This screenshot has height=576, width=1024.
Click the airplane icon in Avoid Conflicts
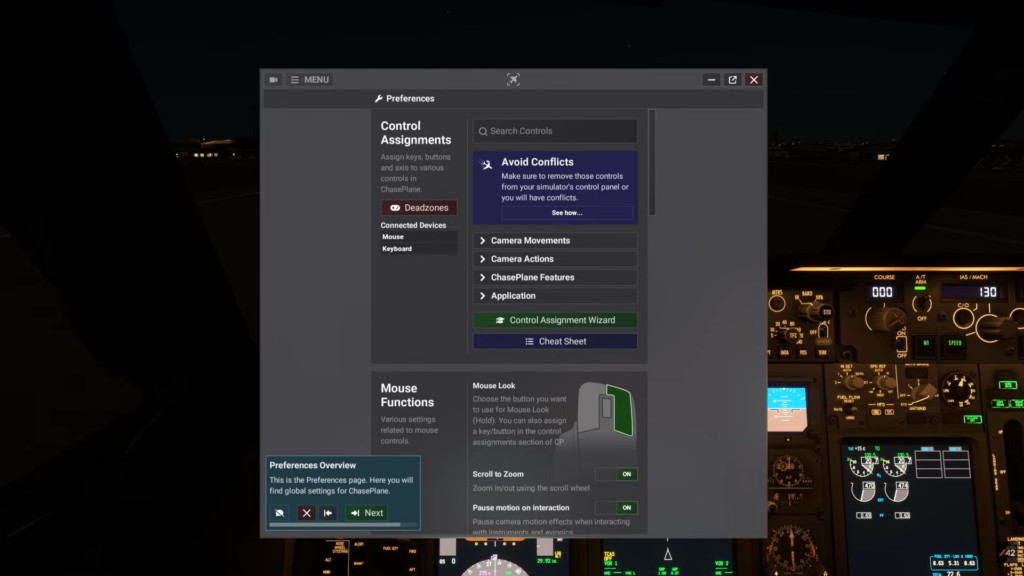pos(487,165)
